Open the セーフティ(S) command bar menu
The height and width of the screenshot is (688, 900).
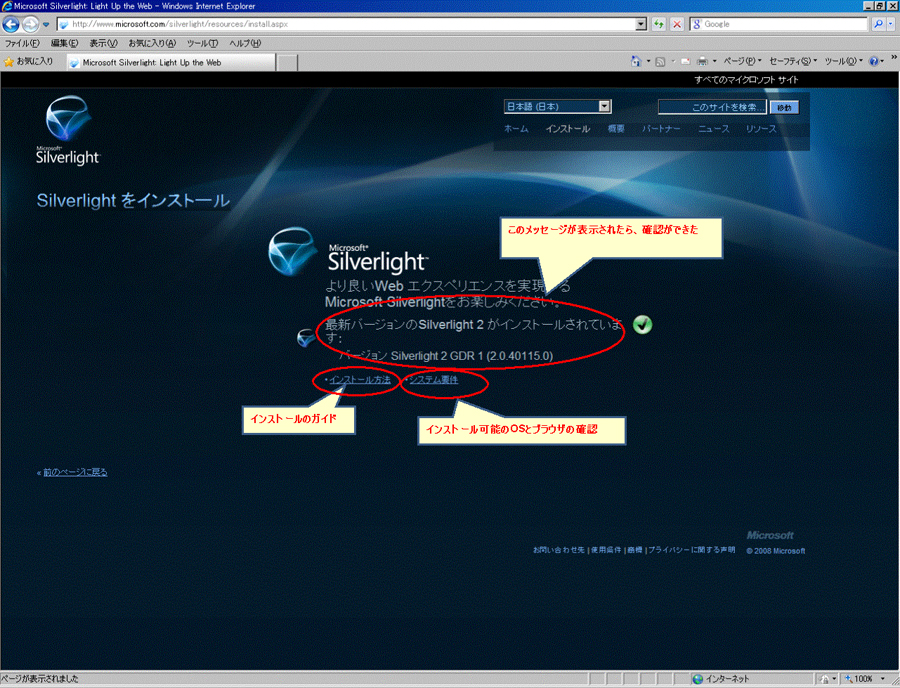coord(793,61)
